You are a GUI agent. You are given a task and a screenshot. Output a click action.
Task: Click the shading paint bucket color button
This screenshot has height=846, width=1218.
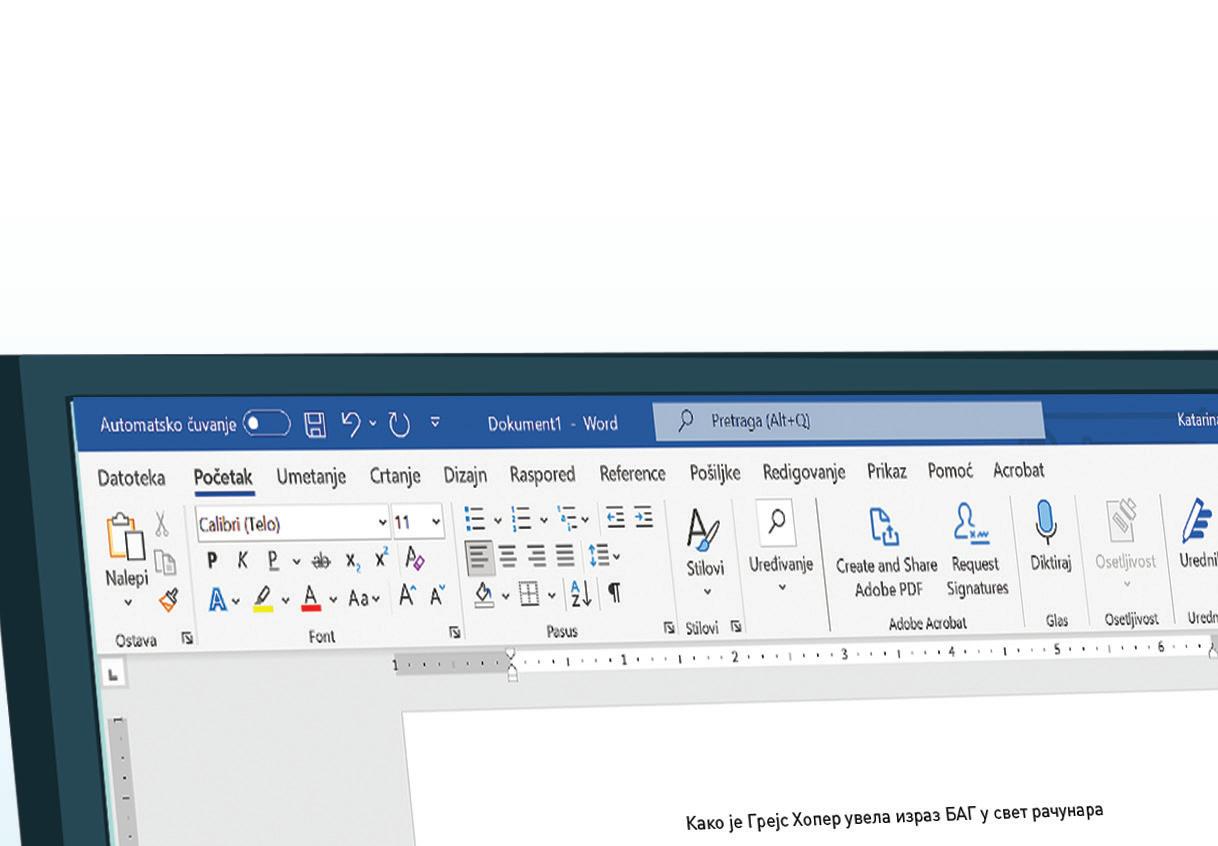tap(483, 595)
